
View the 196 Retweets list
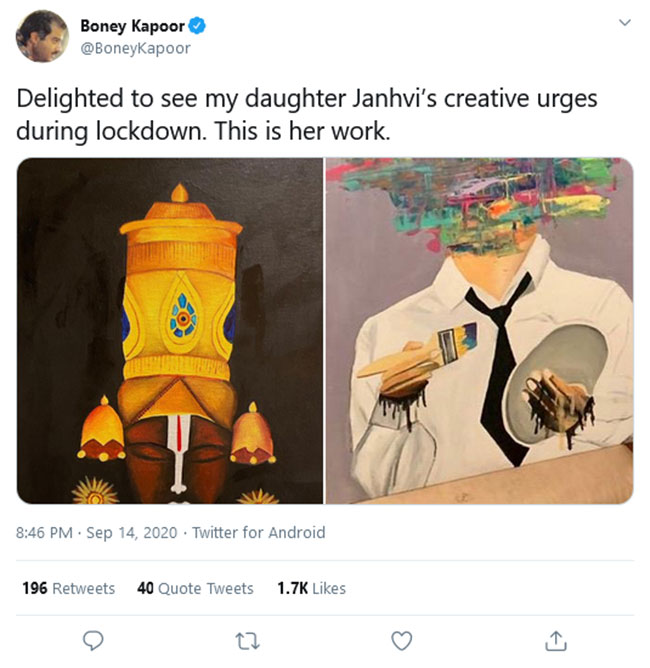point(68,588)
